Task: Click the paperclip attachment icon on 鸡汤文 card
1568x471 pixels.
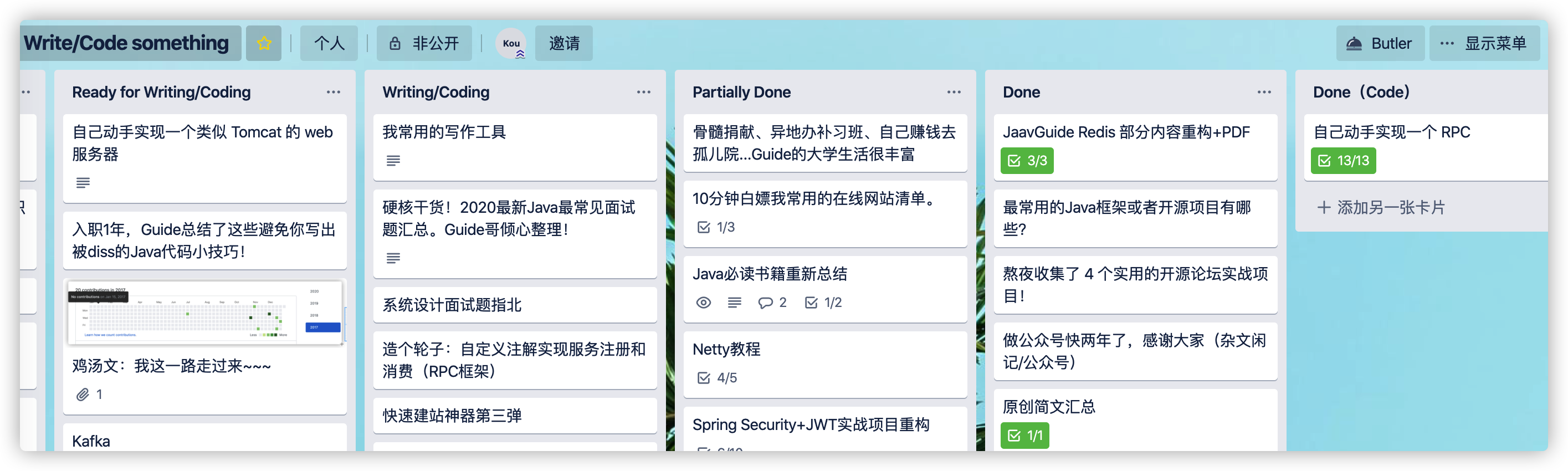Action: [83, 395]
